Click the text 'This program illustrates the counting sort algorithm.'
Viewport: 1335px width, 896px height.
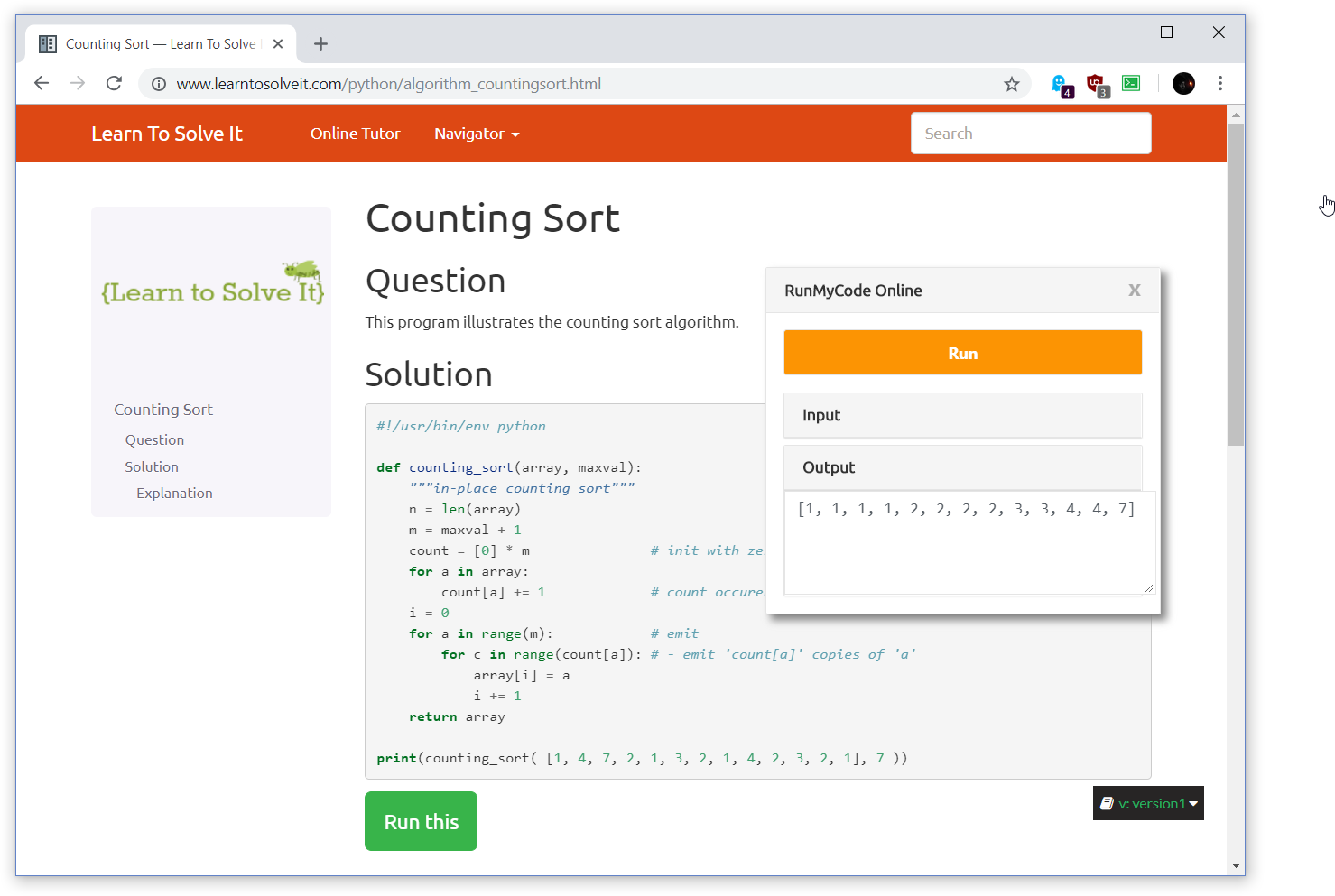point(552,322)
